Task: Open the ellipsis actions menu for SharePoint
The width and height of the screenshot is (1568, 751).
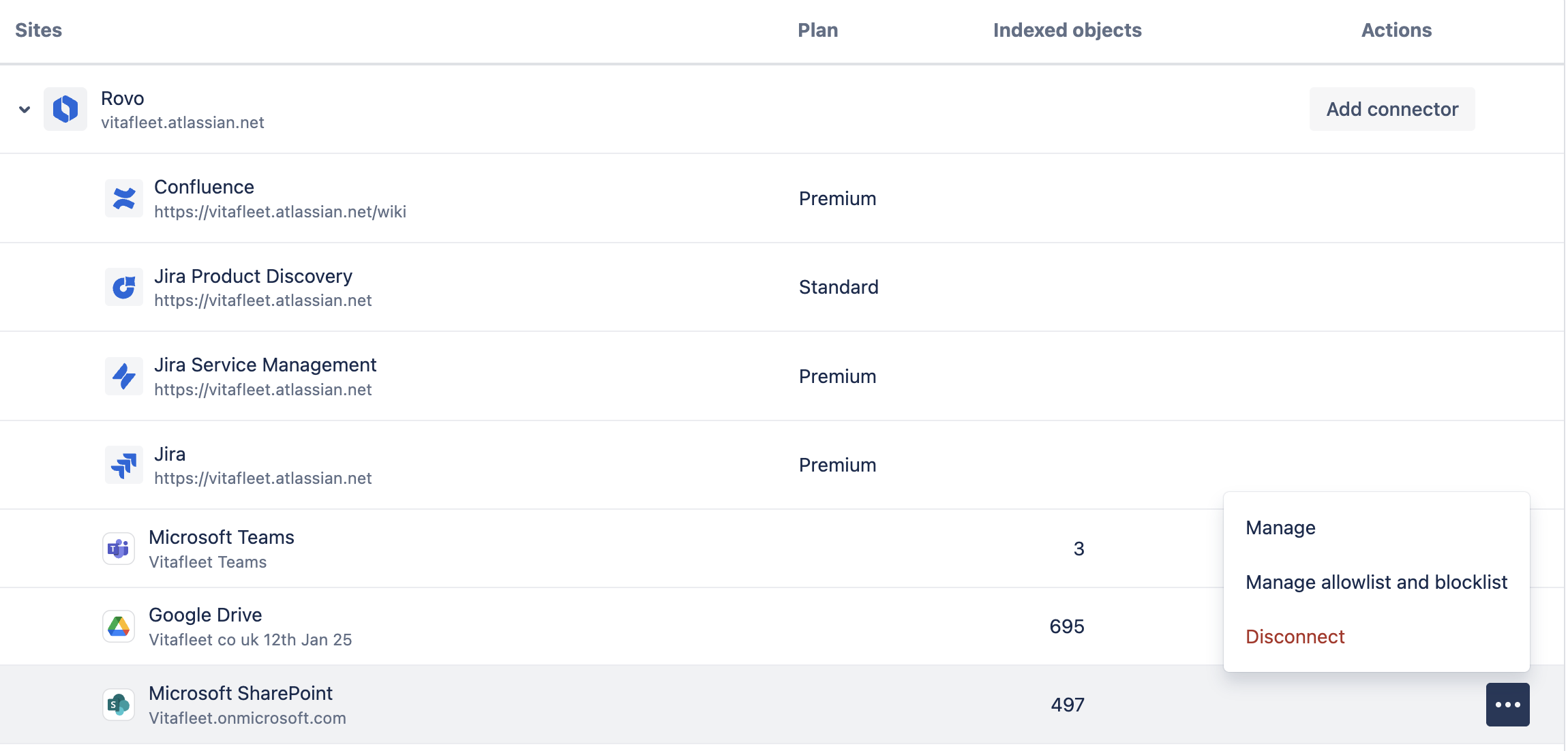Action: (1507, 704)
